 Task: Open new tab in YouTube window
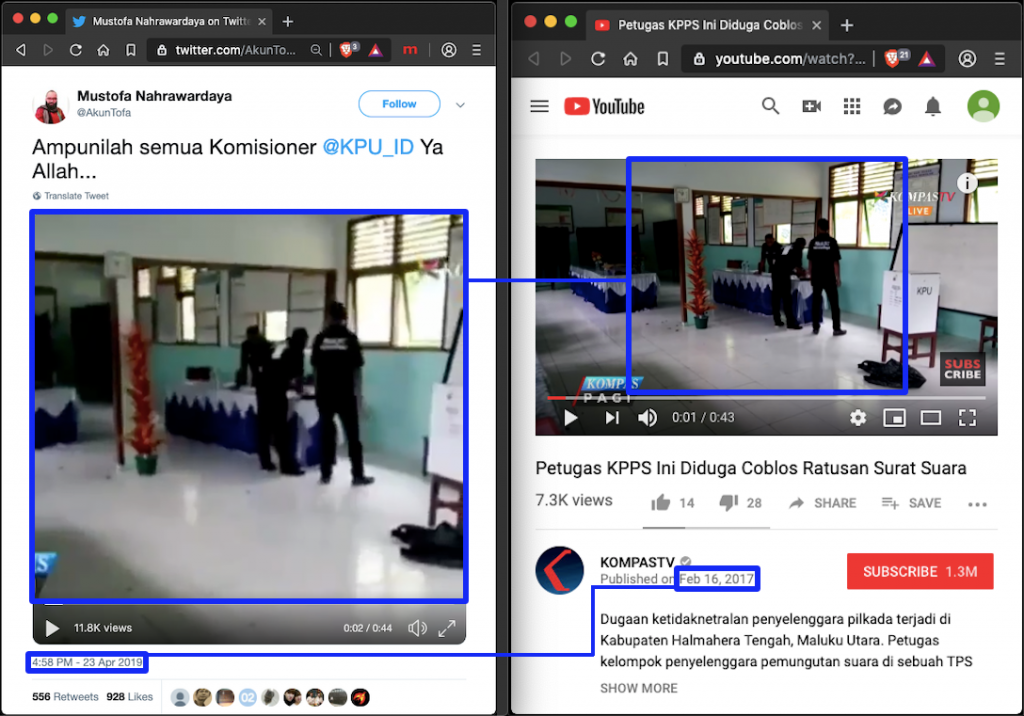click(846, 24)
